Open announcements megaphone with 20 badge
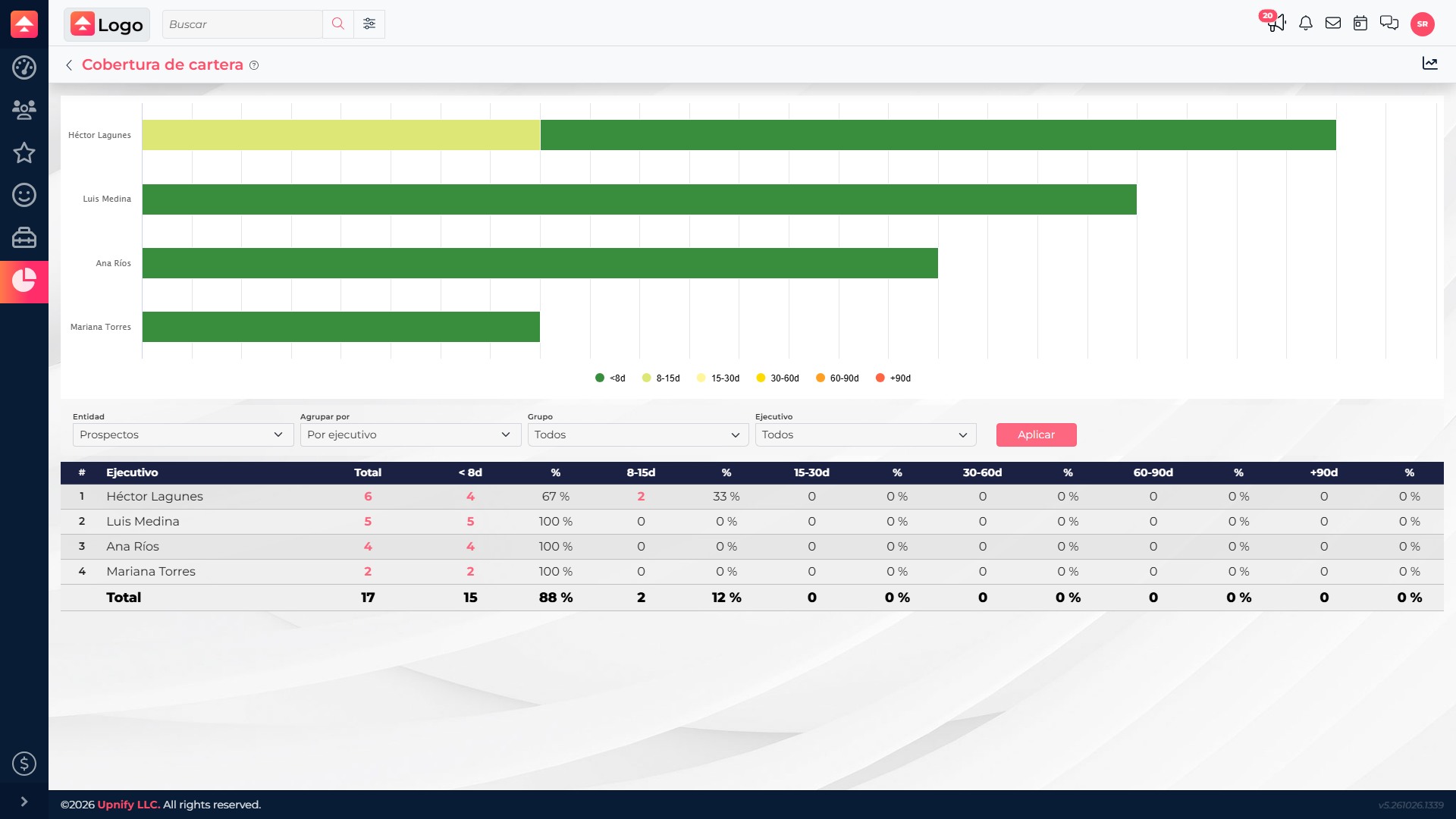The height and width of the screenshot is (819, 1456). (1276, 22)
